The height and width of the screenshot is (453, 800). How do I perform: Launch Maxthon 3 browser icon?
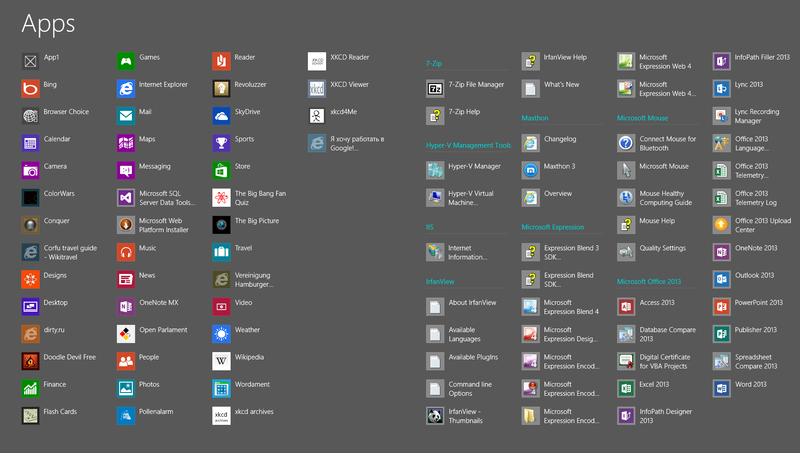click(x=530, y=170)
